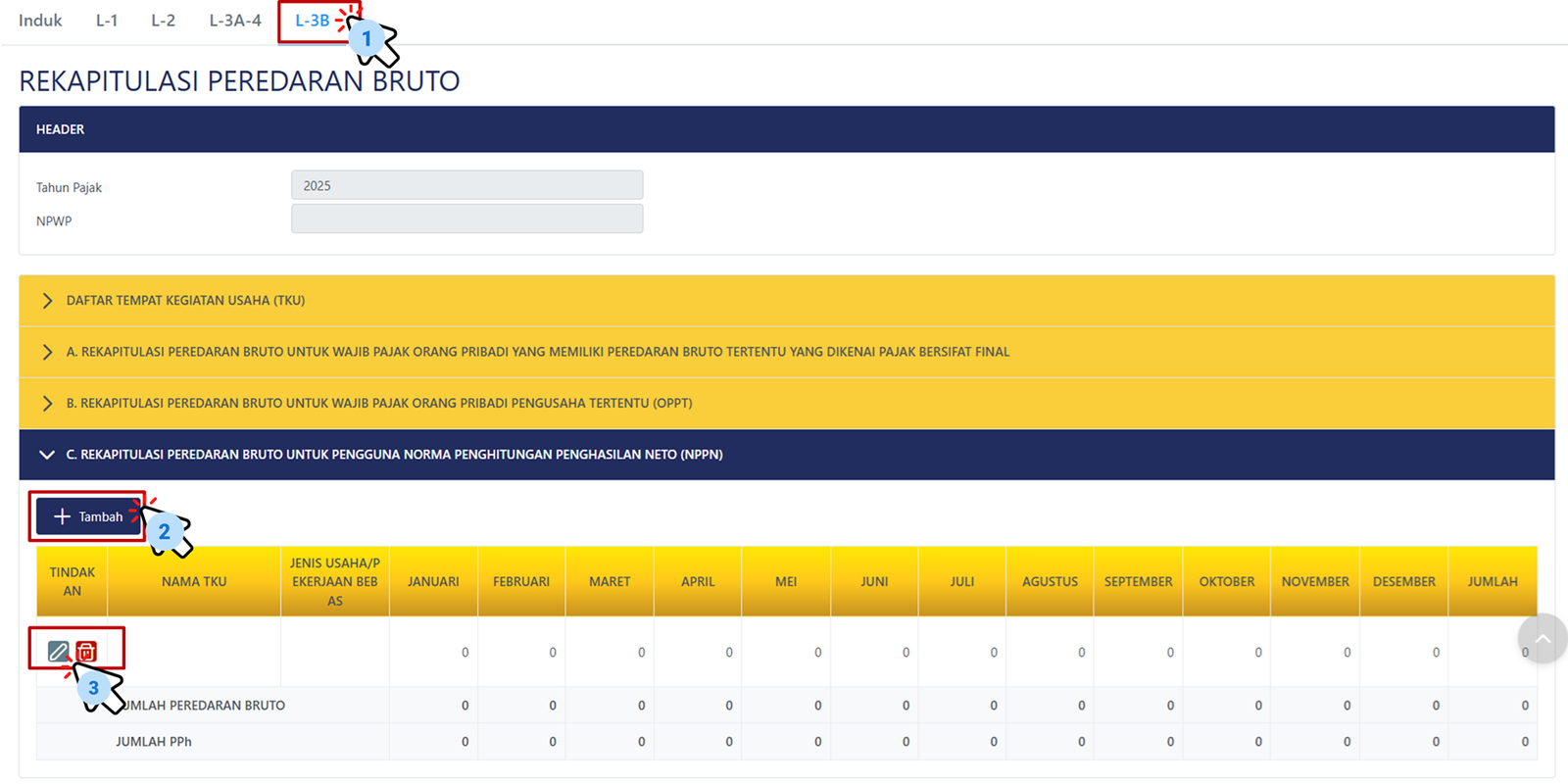
Task: Click the NAMA TKU column header
Action: [x=194, y=582]
